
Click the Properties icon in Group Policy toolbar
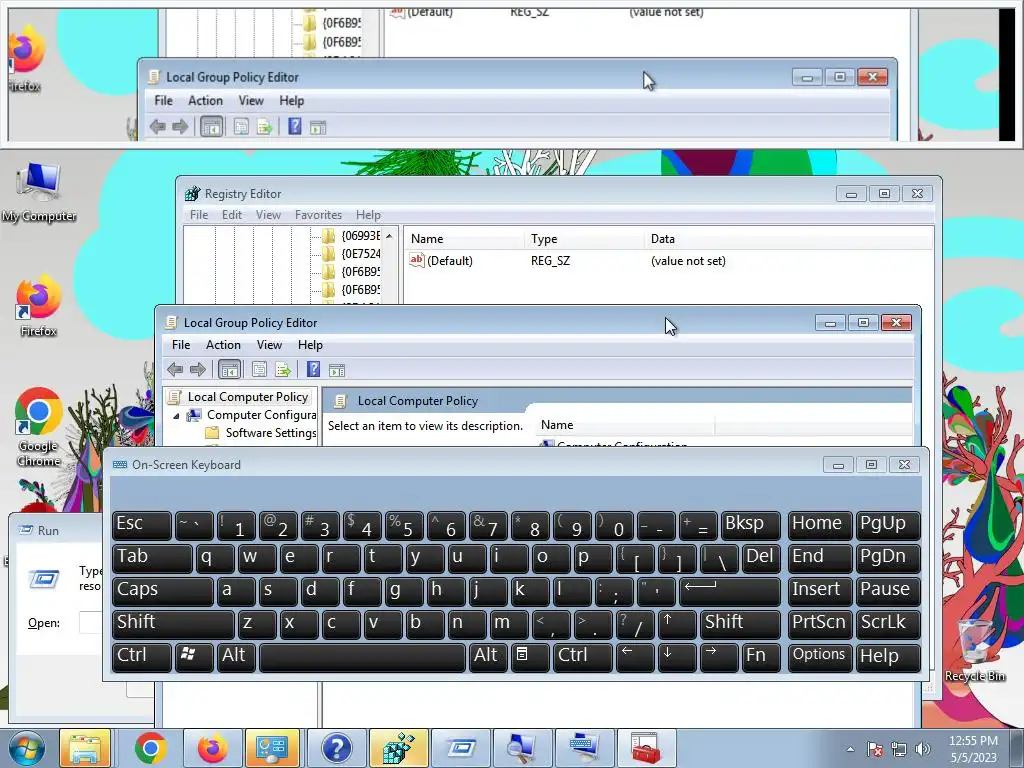(x=259, y=370)
